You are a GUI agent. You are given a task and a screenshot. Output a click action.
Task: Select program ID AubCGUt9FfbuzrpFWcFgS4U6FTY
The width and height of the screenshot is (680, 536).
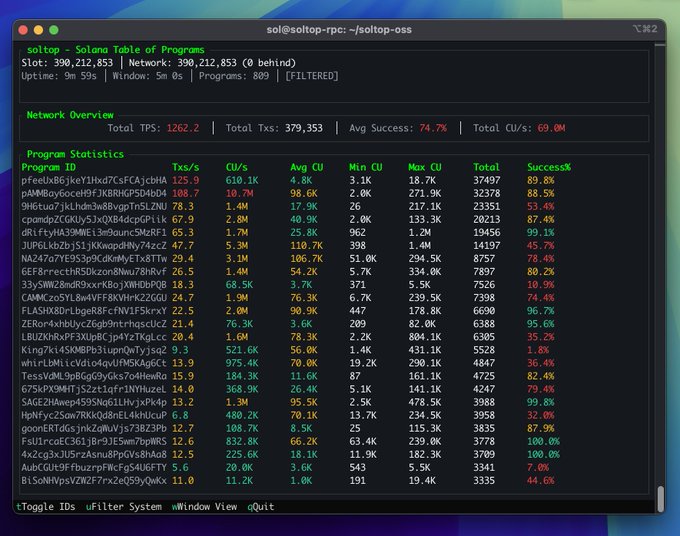click(94, 467)
